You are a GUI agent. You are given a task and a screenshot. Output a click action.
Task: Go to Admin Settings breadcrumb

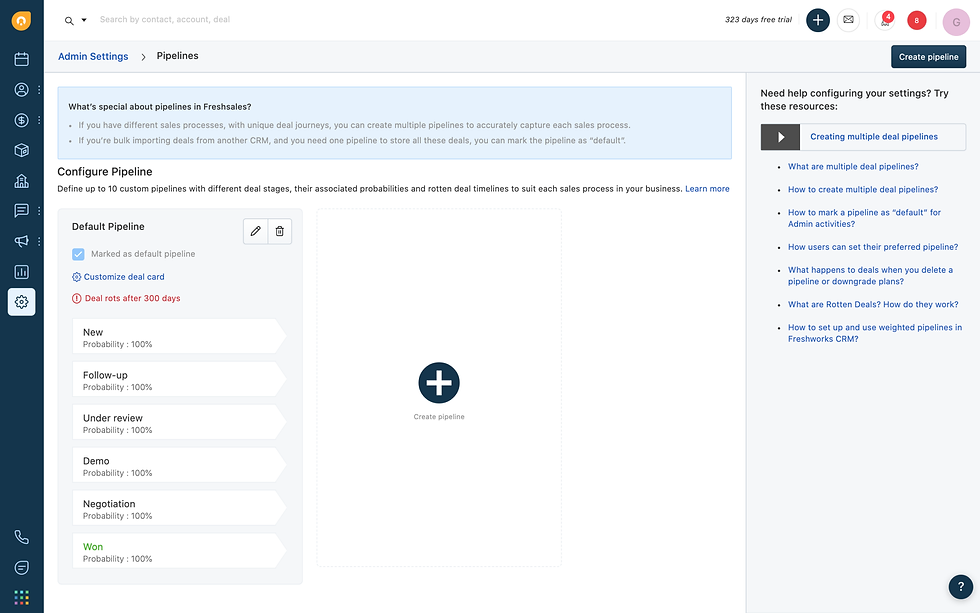click(x=93, y=57)
